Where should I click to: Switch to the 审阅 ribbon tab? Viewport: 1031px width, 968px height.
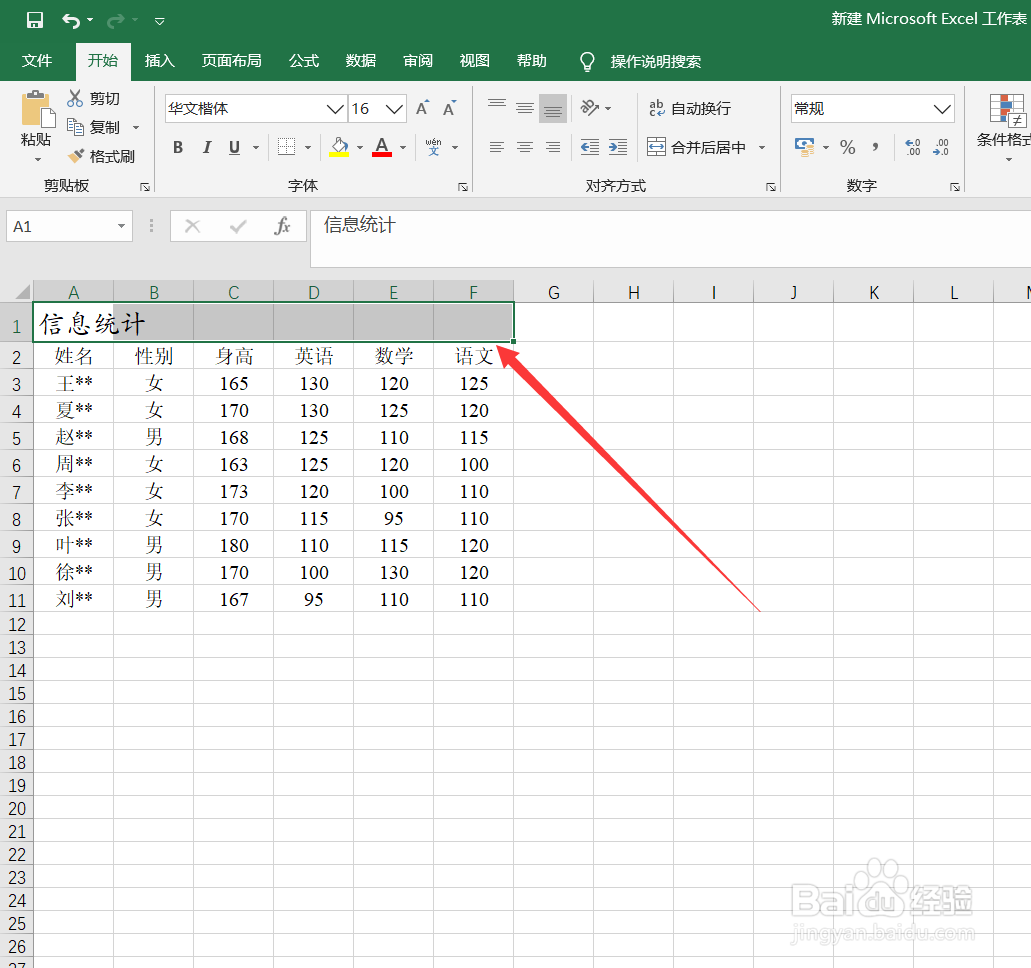tap(418, 61)
